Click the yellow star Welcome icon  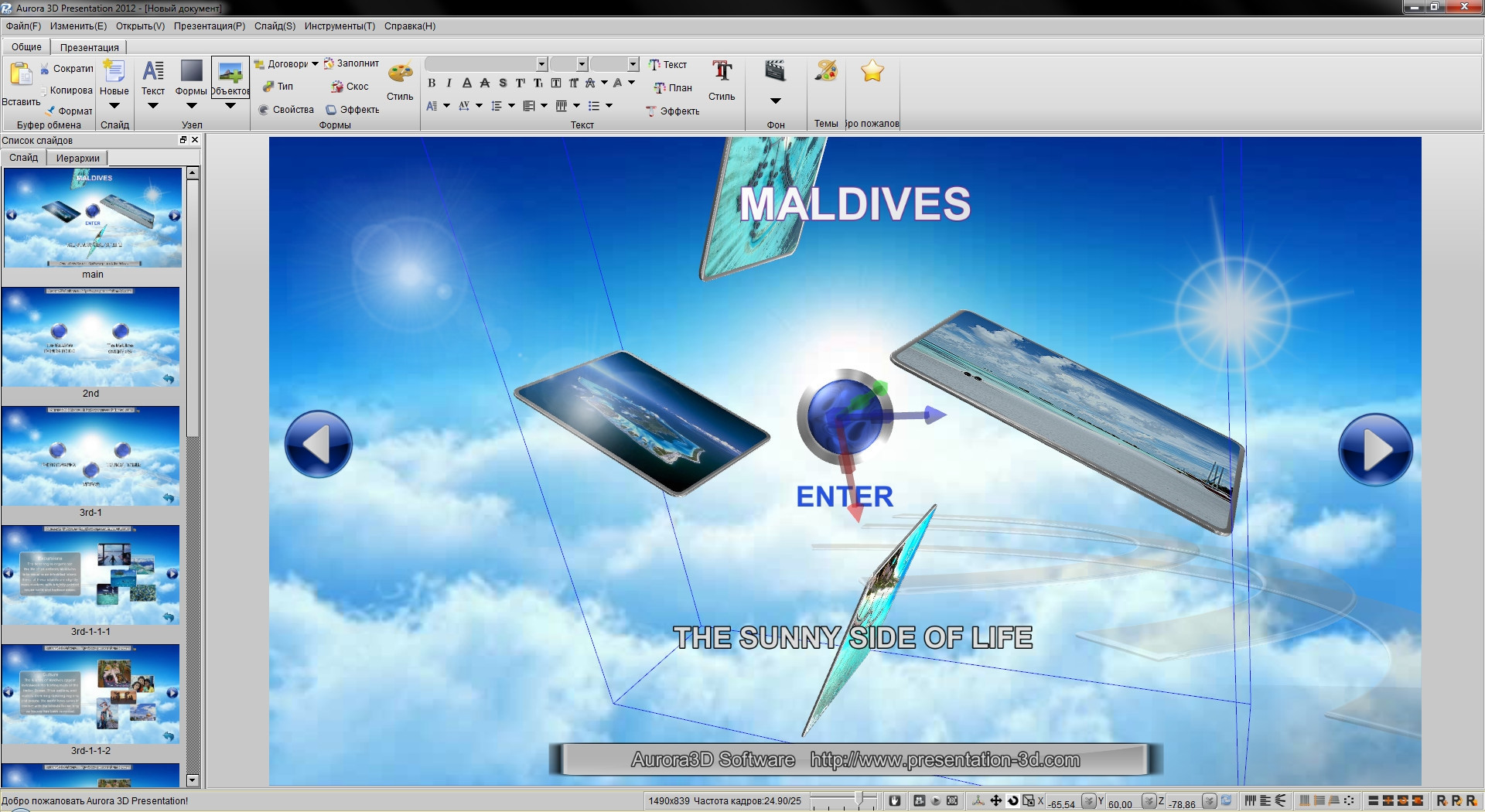pyautogui.click(x=872, y=71)
